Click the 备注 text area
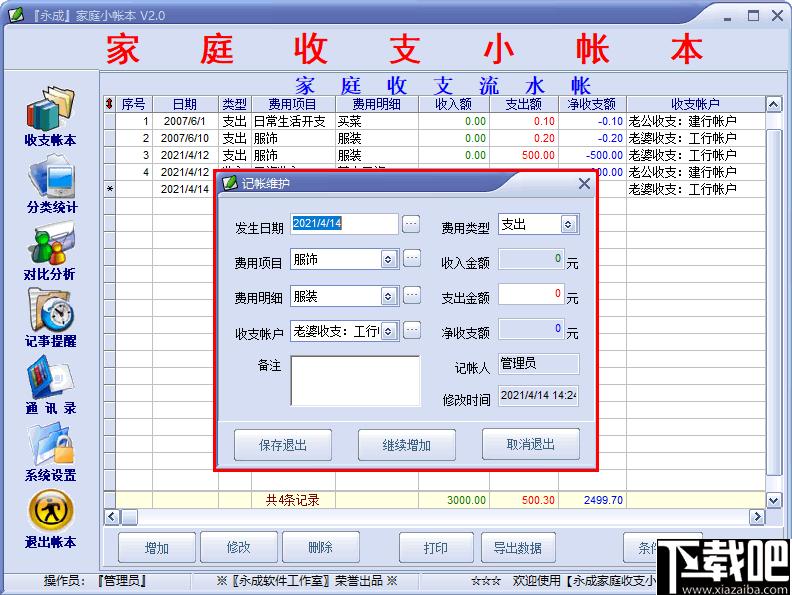The image size is (792, 595). point(356,380)
